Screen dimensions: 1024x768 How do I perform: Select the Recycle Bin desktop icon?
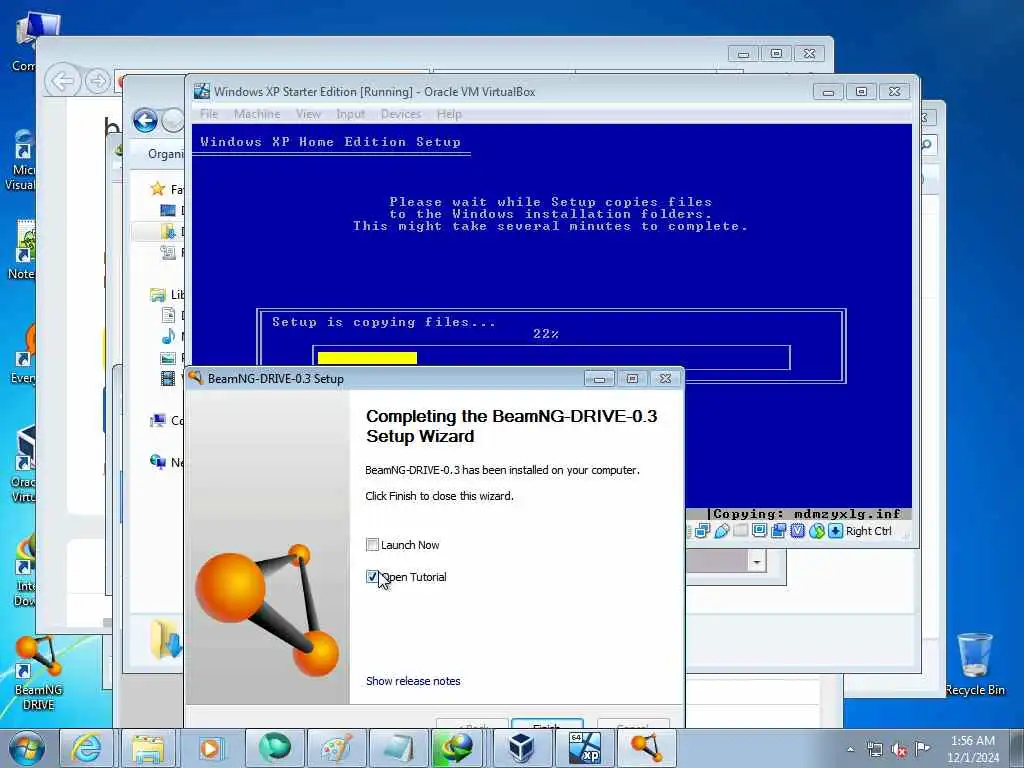975,665
